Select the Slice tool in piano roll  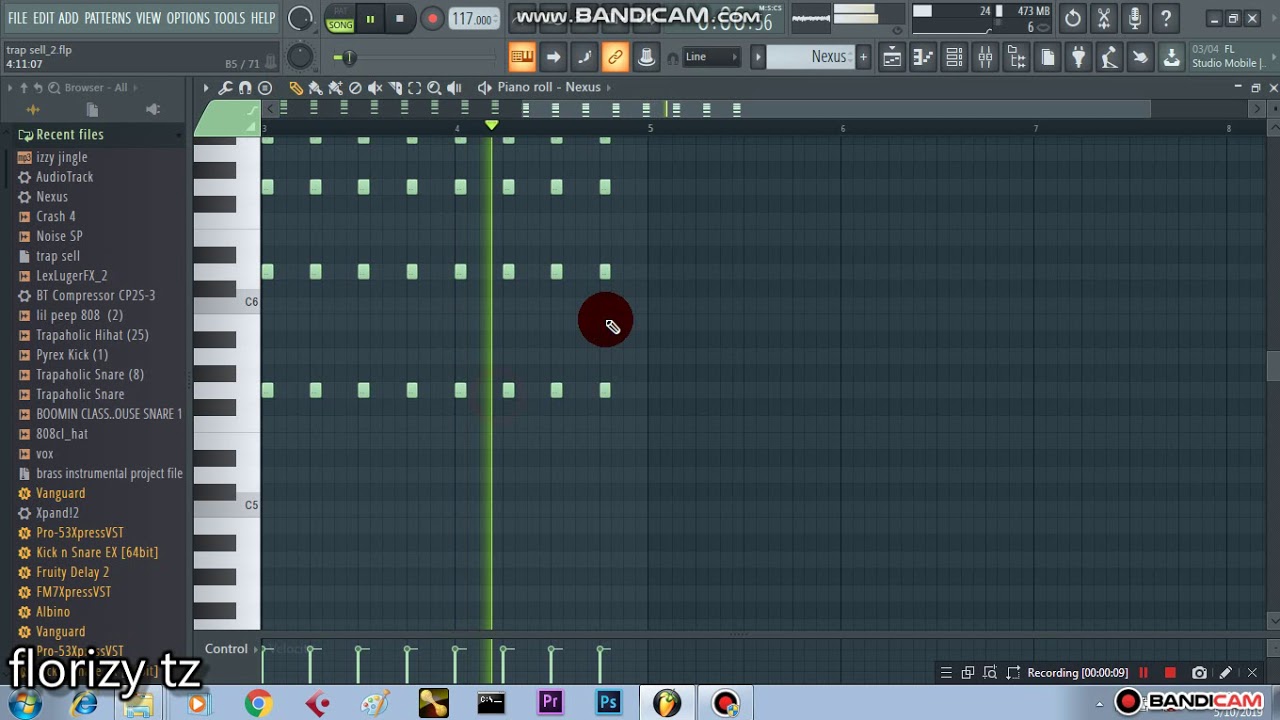395,88
